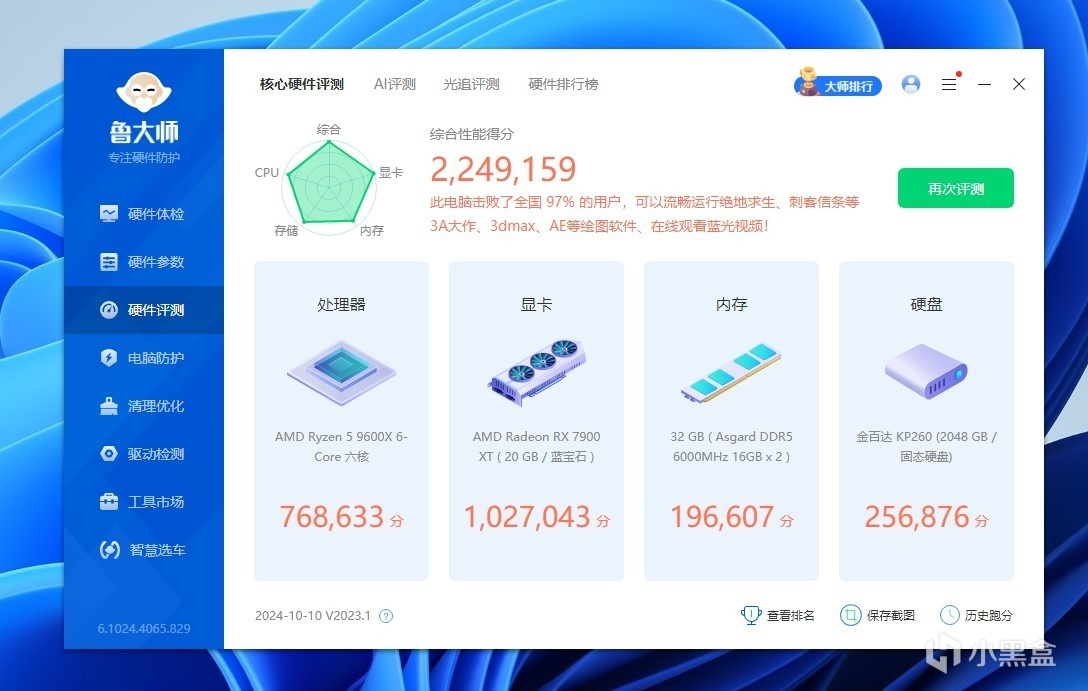Switch to the 硬件排行榜 tab
Image resolution: width=1088 pixels, height=691 pixels.
click(x=563, y=84)
